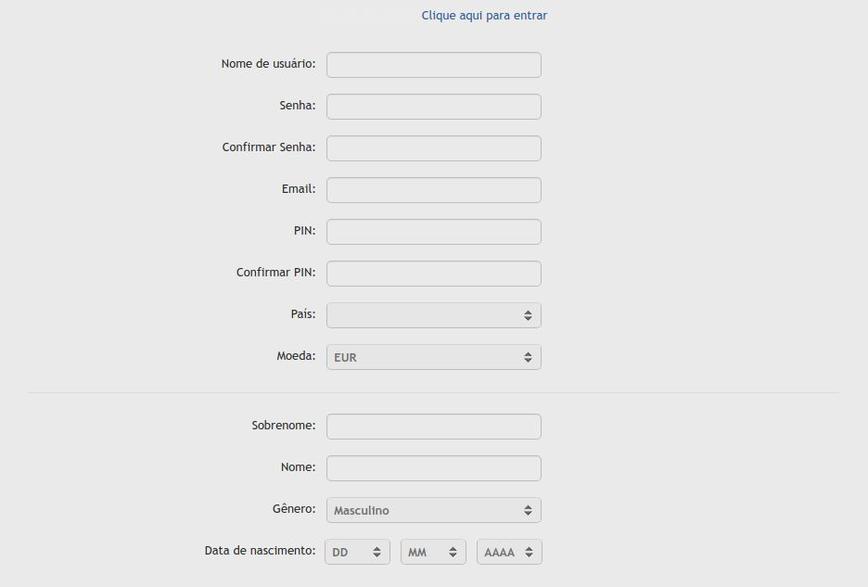
Task: Click the AAAA dropdown arrow icon
Action: pyautogui.click(x=527, y=551)
